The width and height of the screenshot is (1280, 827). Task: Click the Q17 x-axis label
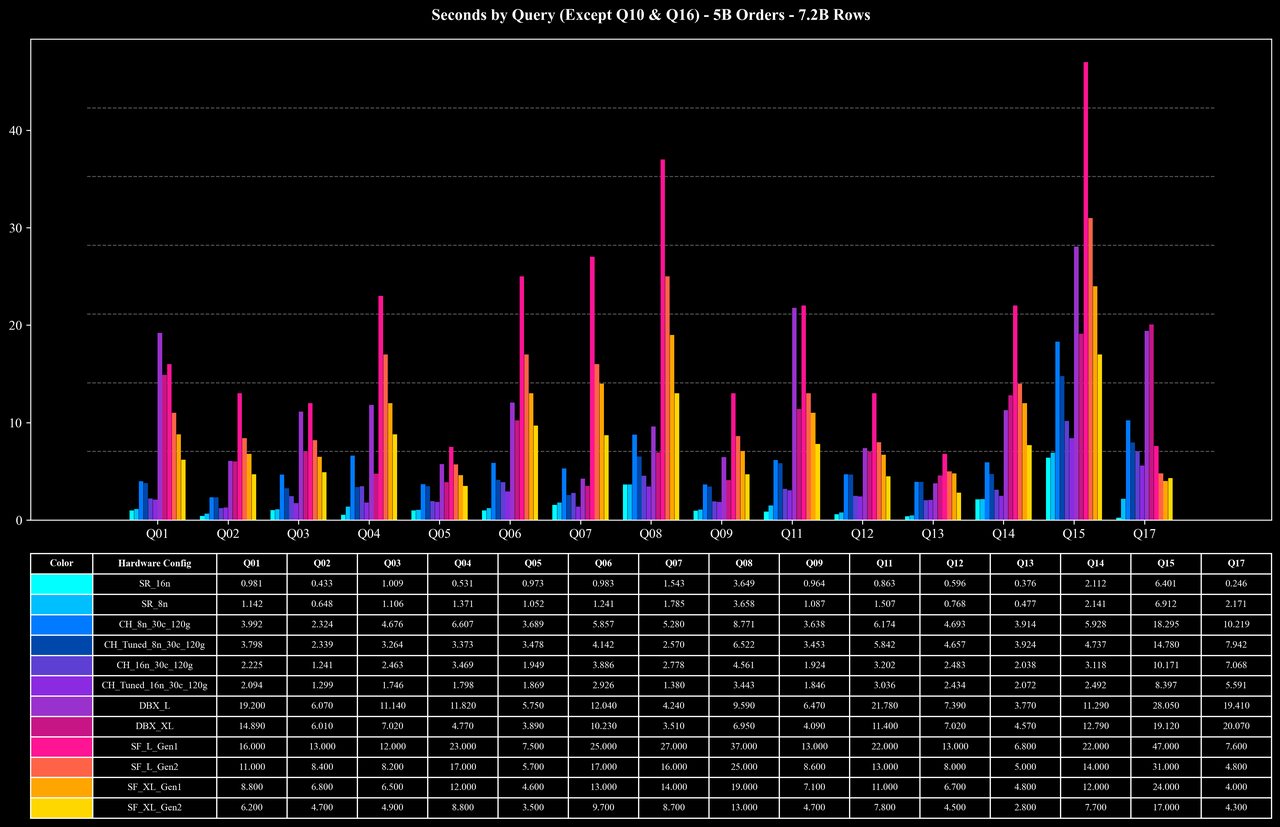point(1145,535)
